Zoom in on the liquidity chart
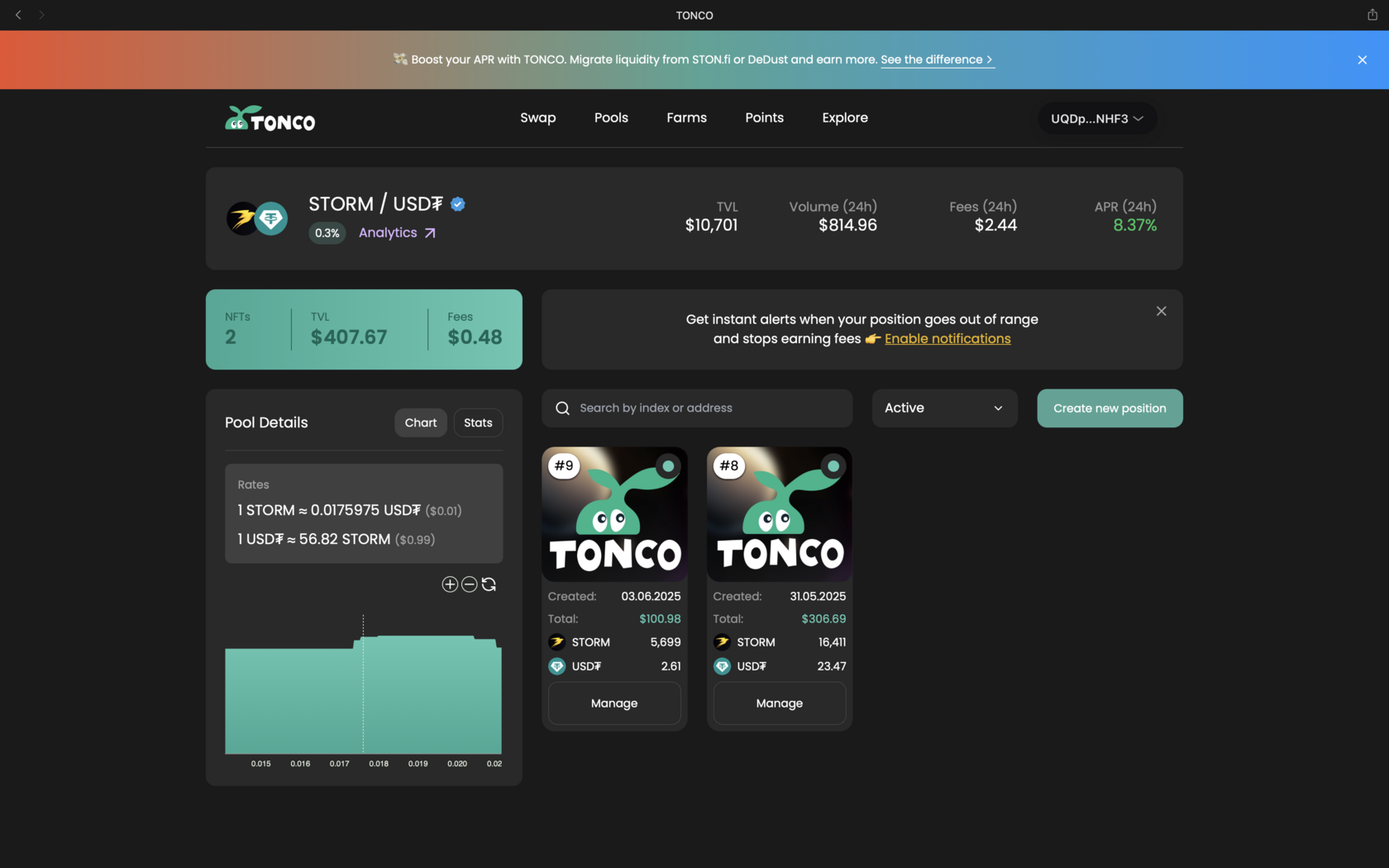Viewport: 1389px width, 868px height. [x=450, y=584]
